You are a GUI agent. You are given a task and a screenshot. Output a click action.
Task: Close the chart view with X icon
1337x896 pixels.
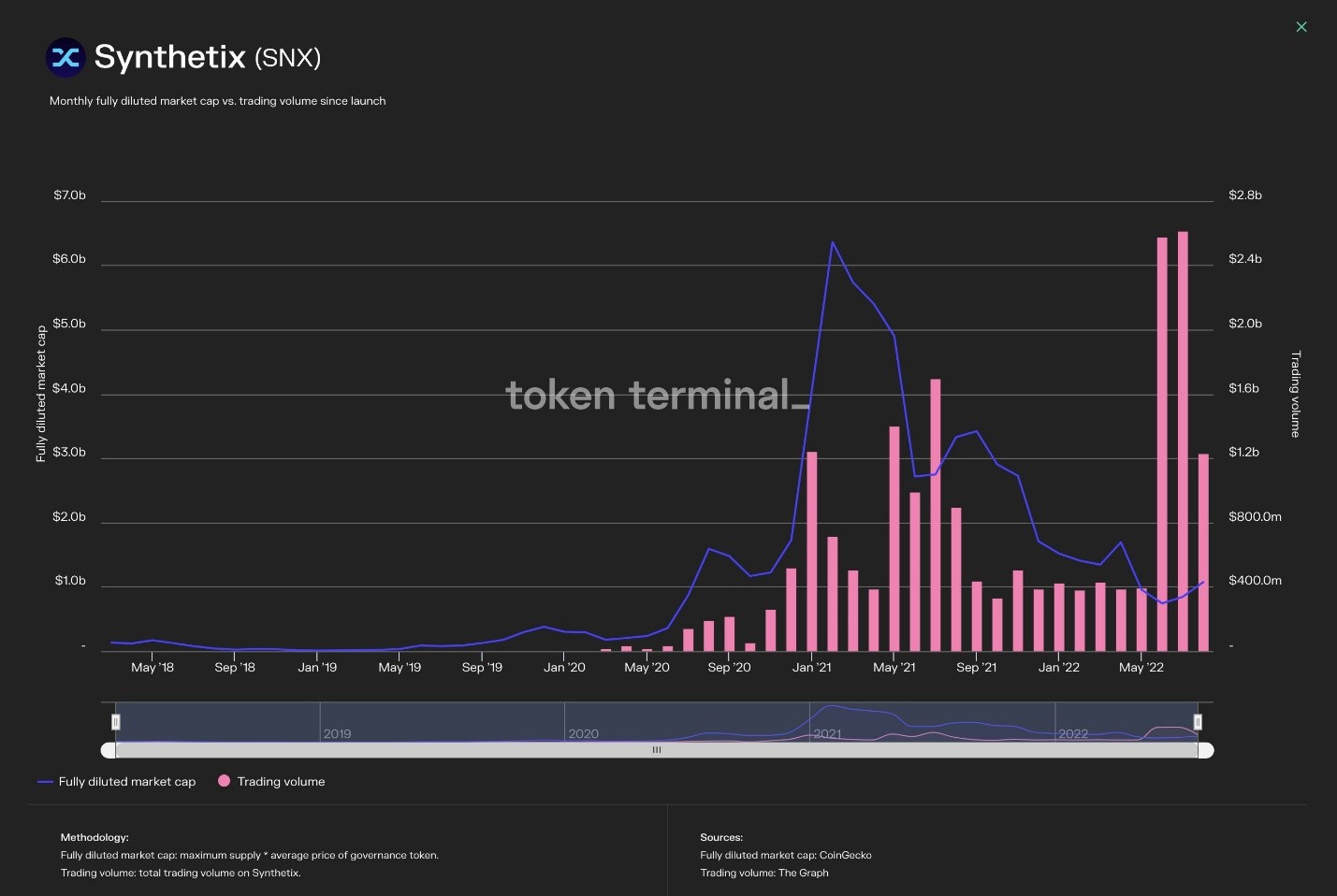coord(1301,27)
